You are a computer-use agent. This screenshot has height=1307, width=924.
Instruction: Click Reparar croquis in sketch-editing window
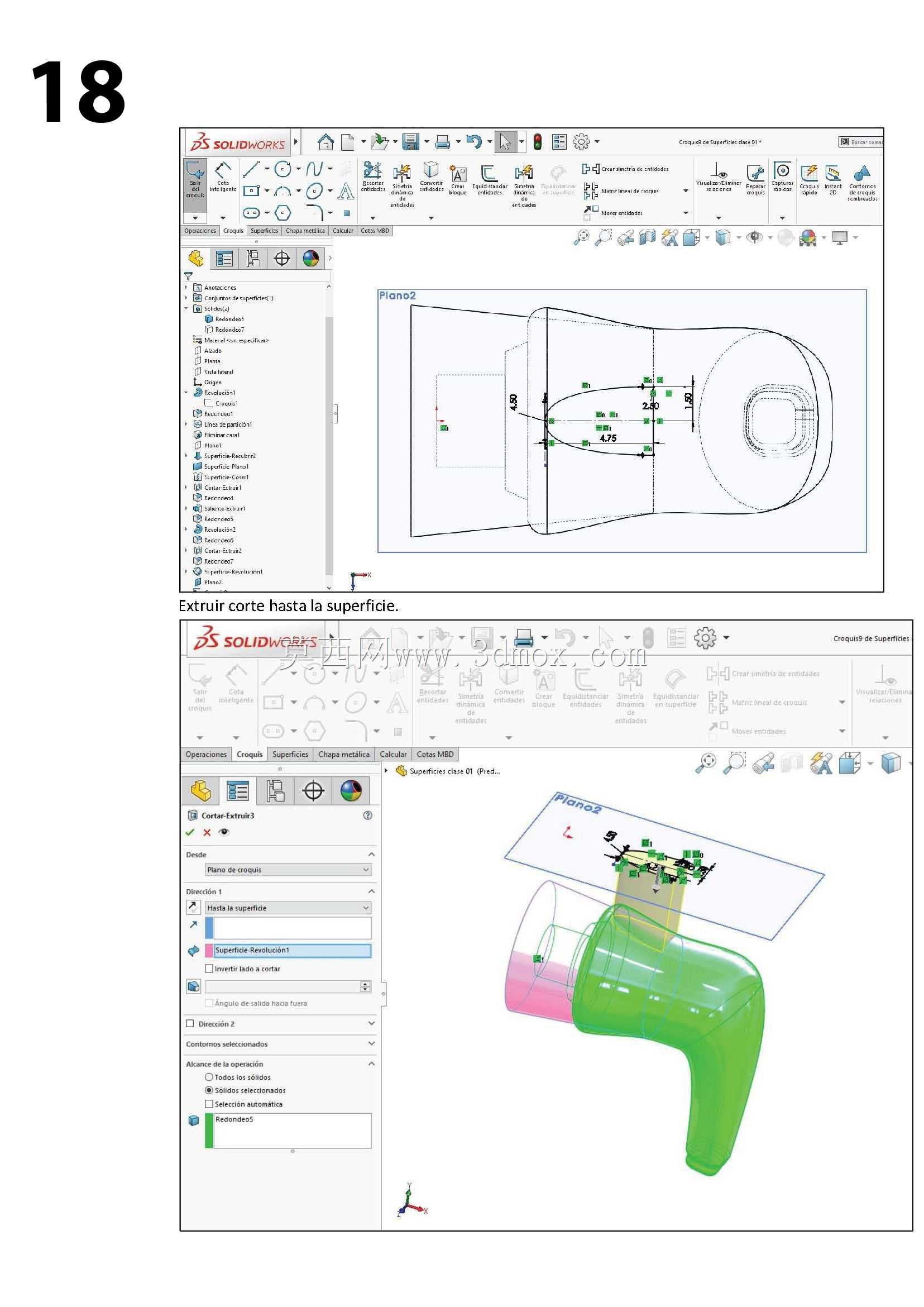[x=755, y=180]
